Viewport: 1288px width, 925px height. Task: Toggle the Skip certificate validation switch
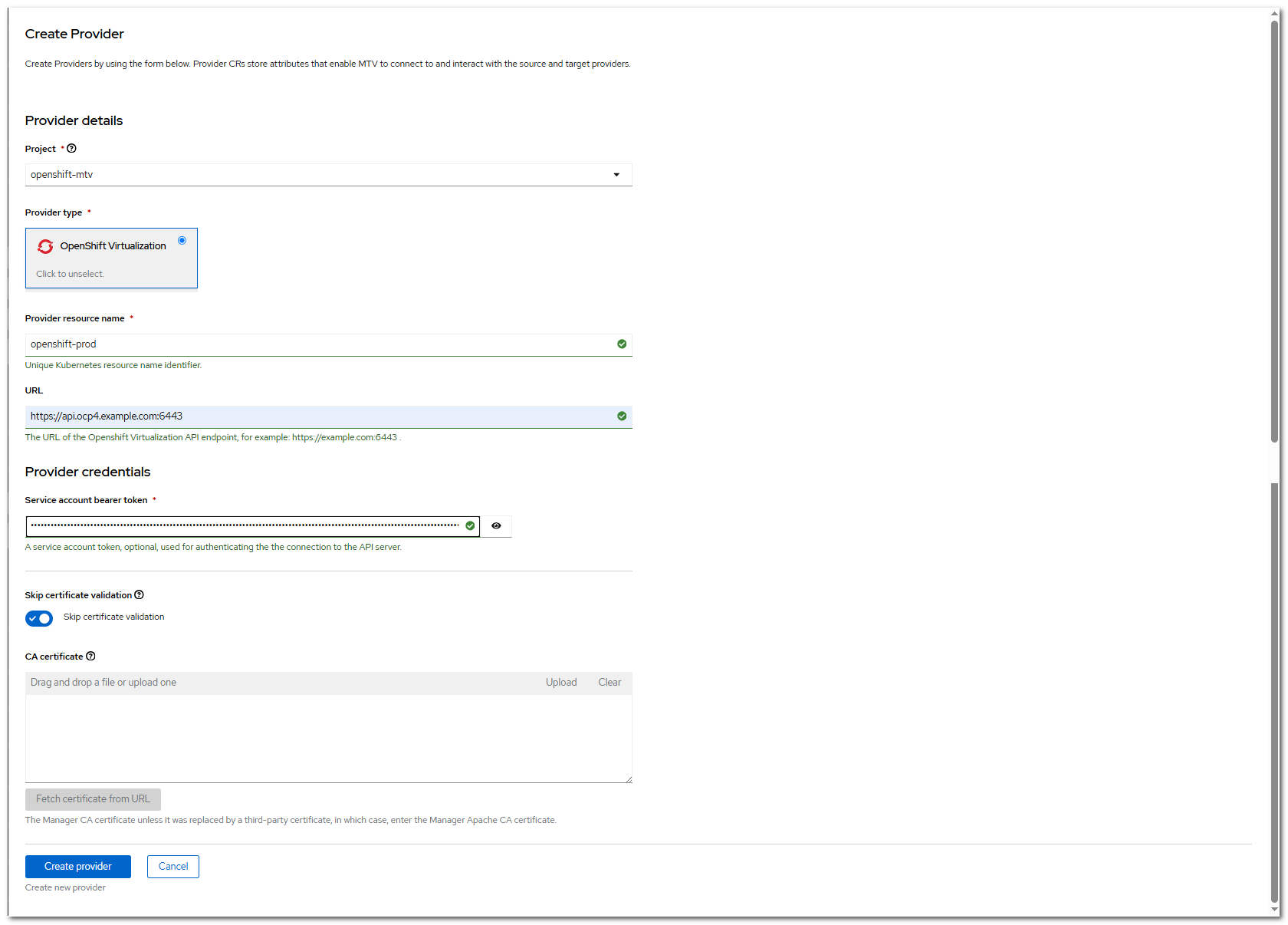pyautogui.click(x=39, y=618)
